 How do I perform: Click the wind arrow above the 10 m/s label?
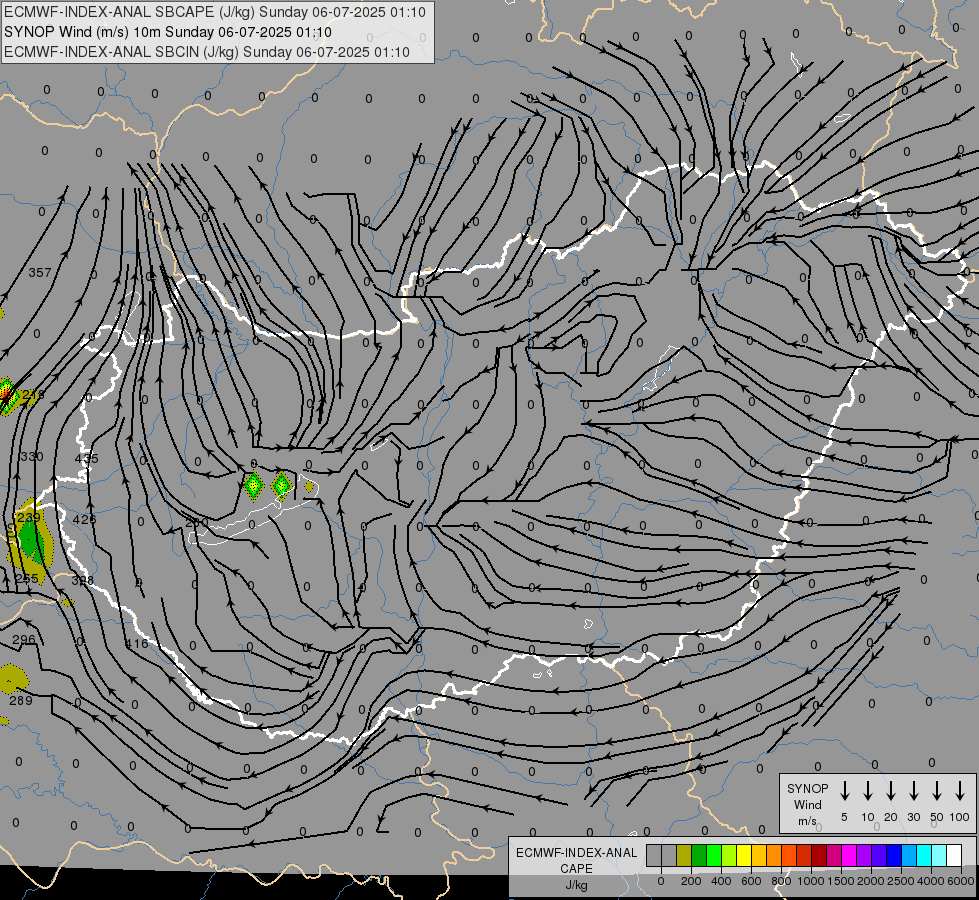coord(868,791)
